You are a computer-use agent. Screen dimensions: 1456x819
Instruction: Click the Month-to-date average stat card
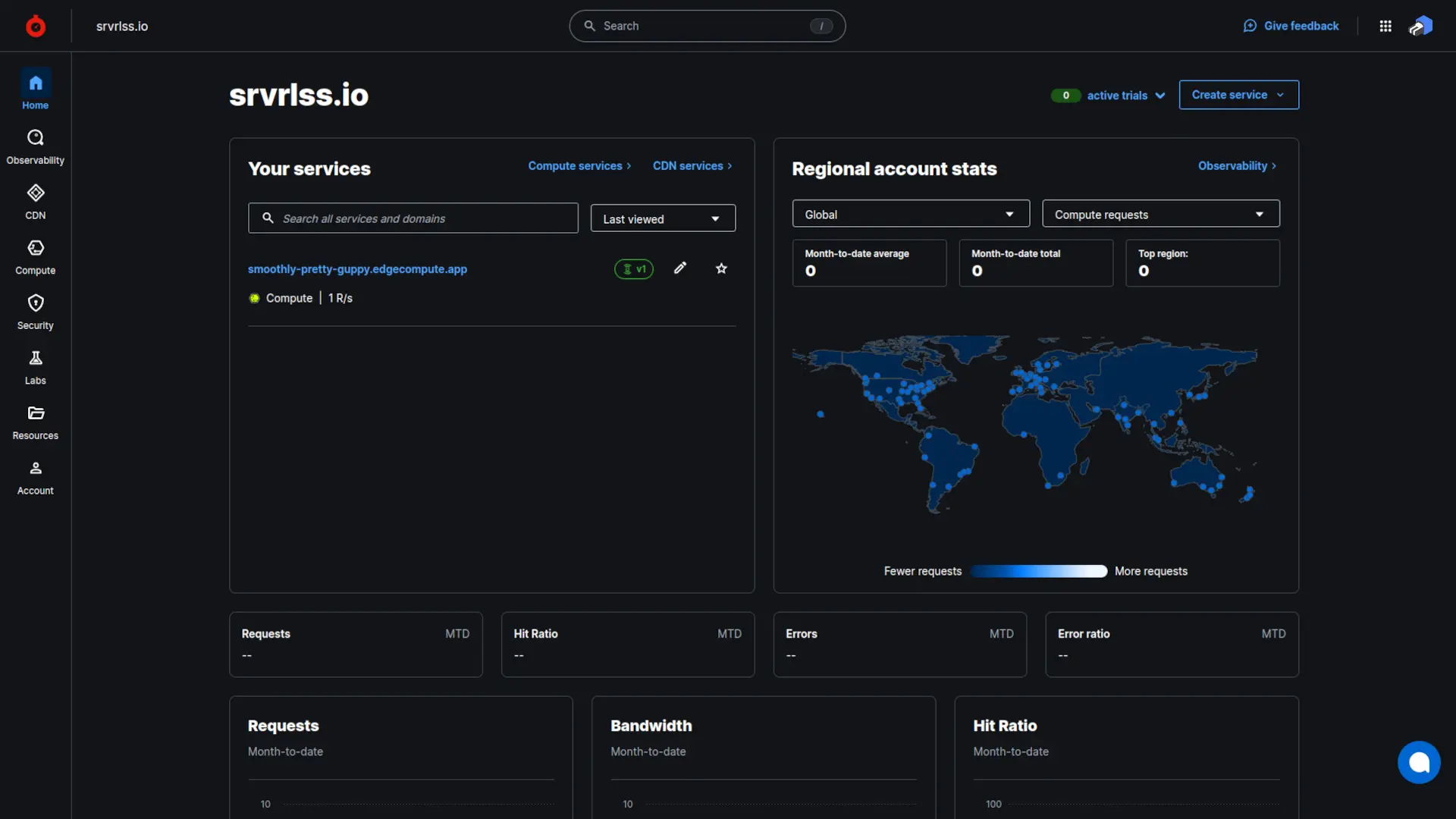(869, 263)
